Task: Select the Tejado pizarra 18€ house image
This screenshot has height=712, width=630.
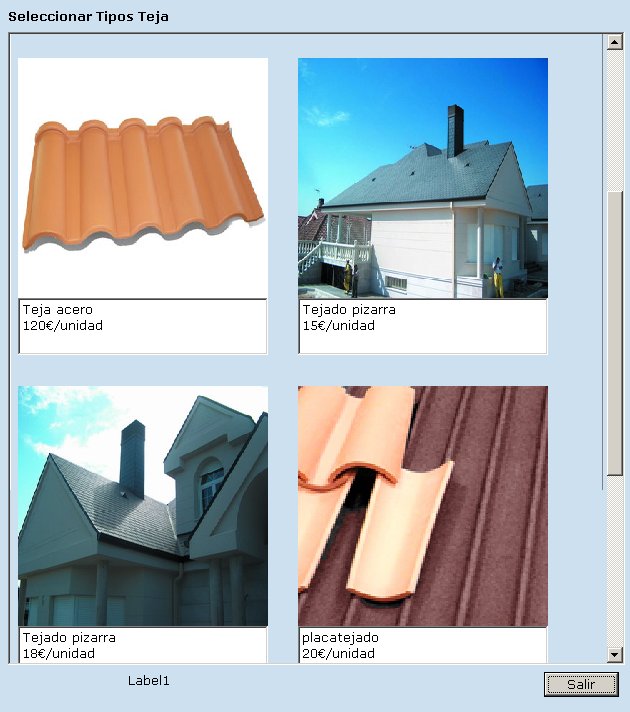Action: 143,506
